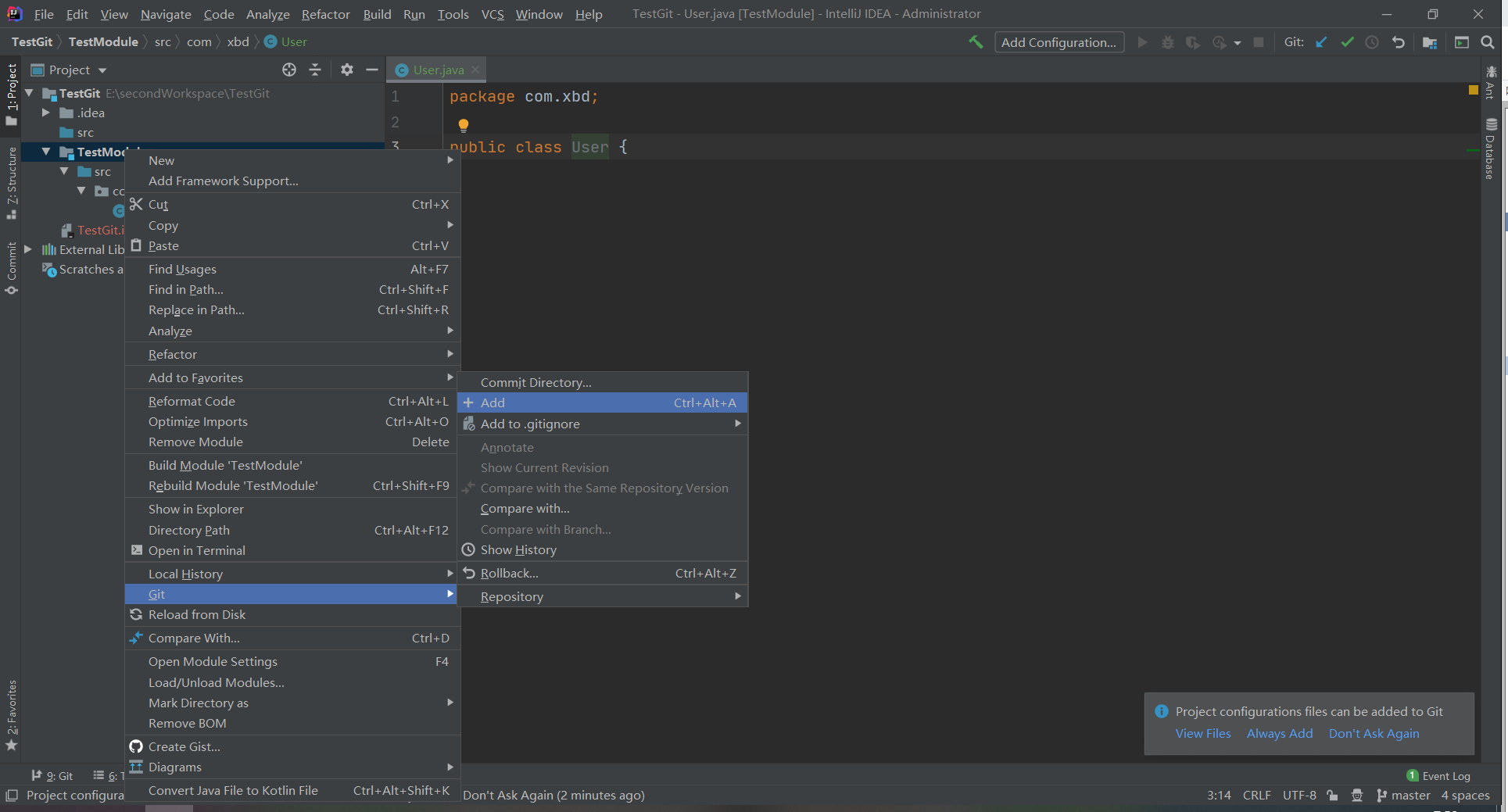Image resolution: width=1508 pixels, height=812 pixels.
Task: Toggle the Commit tool window
Action: point(11,268)
